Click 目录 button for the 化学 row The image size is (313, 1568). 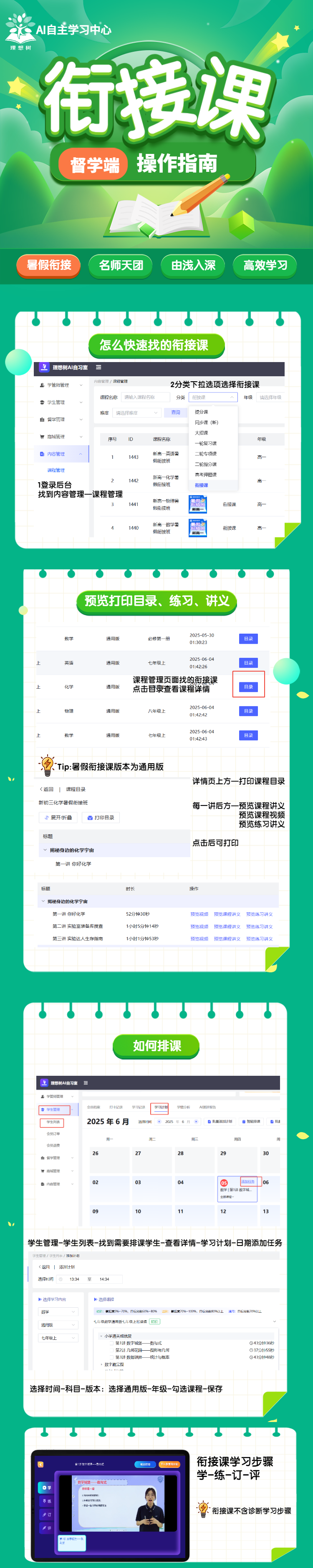click(x=248, y=687)
